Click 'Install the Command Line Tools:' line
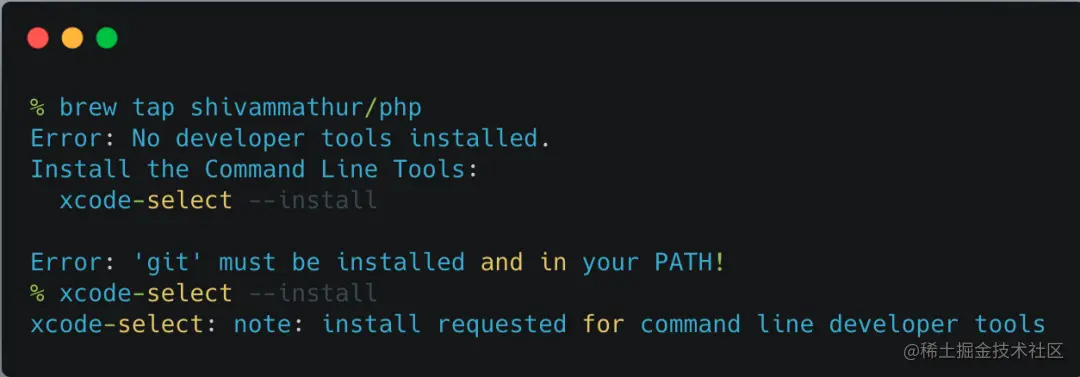This screenshot has width=1080, height=377. pyautogui.click(x=254, y=169)
